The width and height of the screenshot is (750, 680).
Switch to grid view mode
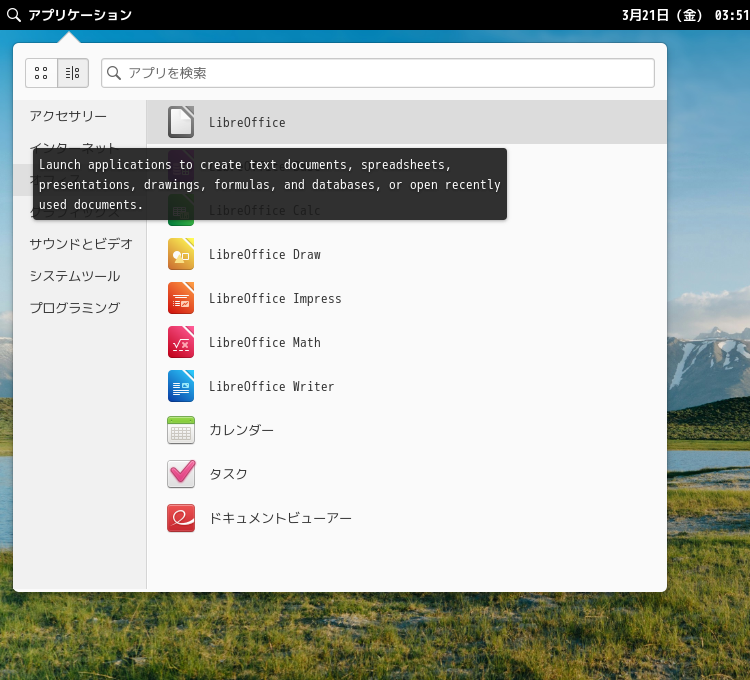click(x=41, y=73)
